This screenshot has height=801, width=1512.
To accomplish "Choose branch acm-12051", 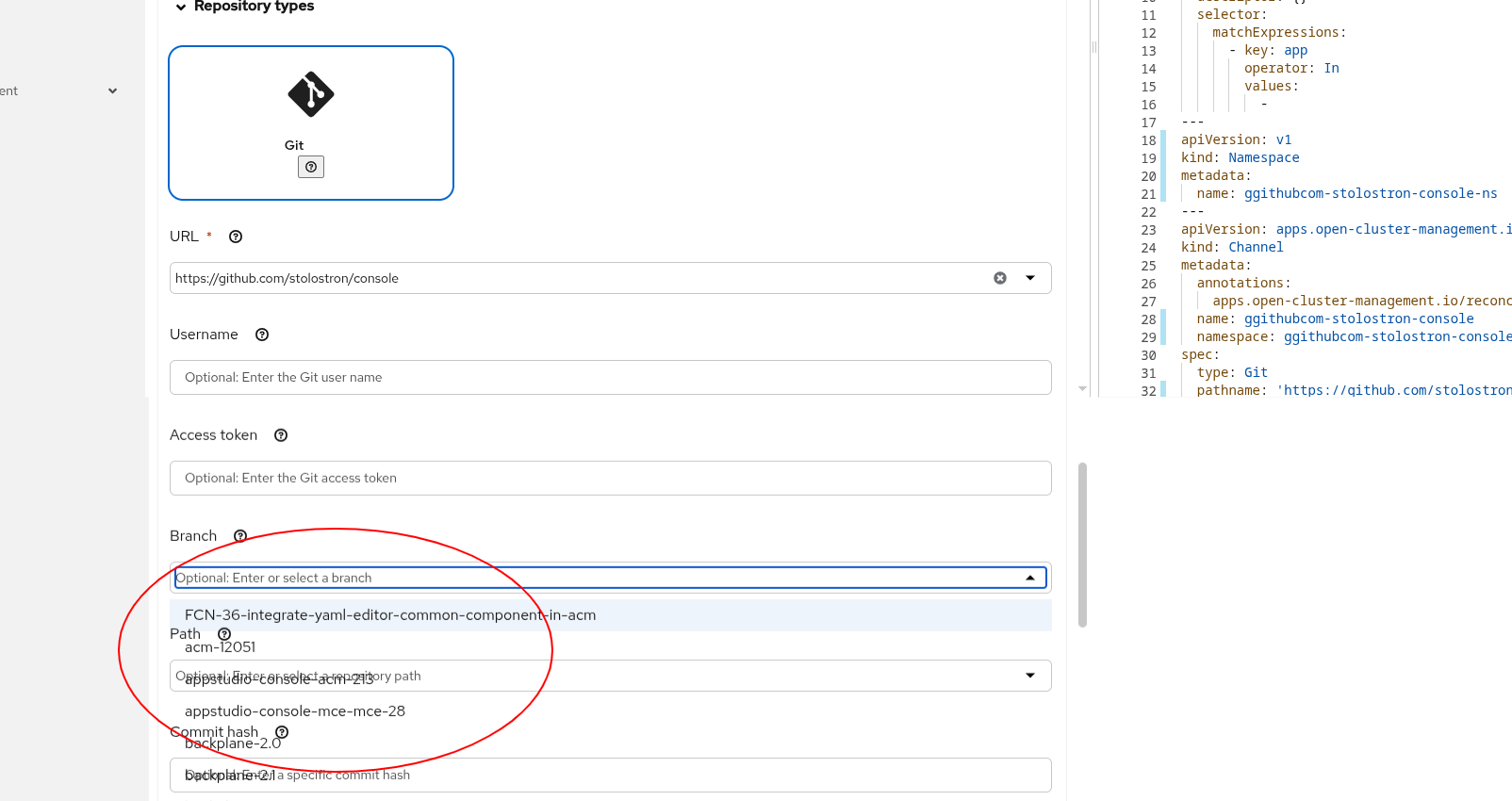I will click(611, 647).
